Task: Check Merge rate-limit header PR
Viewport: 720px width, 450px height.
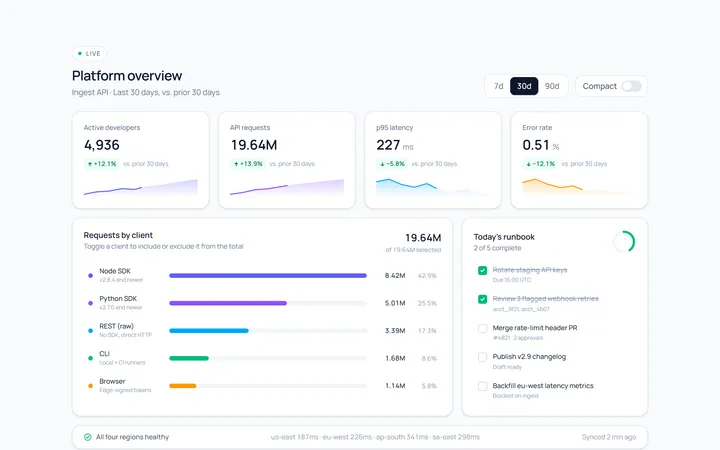Action: pyautogui.click(x=482, y=328)
